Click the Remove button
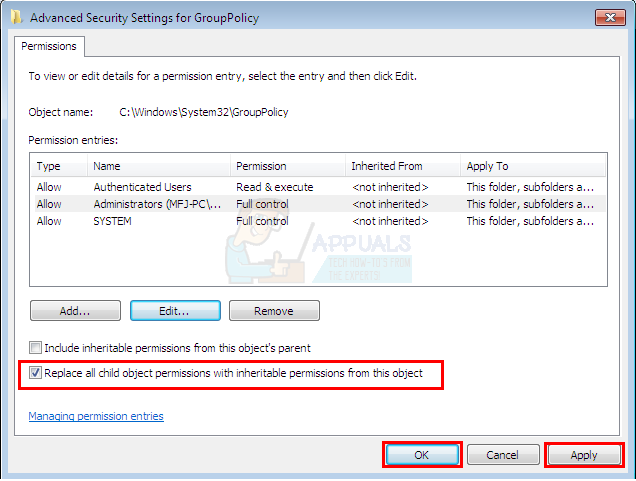The height and width of the screenshot is (481, 636). [x=274, y=311]
